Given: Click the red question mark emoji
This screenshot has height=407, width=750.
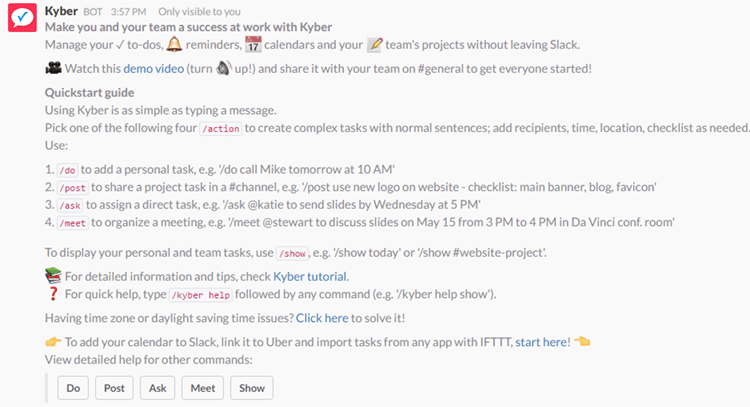Looking at the screenshot, I should (x=53, y=294).
